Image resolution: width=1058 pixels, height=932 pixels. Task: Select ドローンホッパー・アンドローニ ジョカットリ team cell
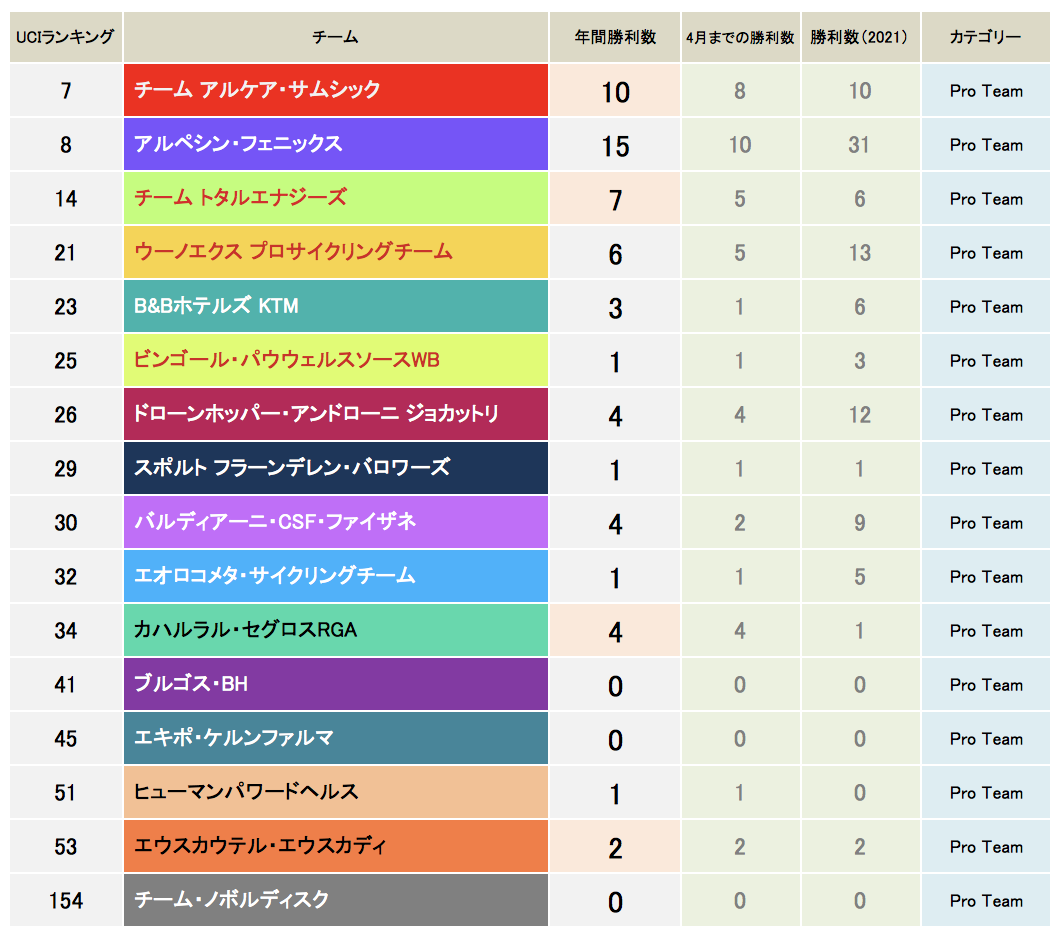(x=335, y=414)
